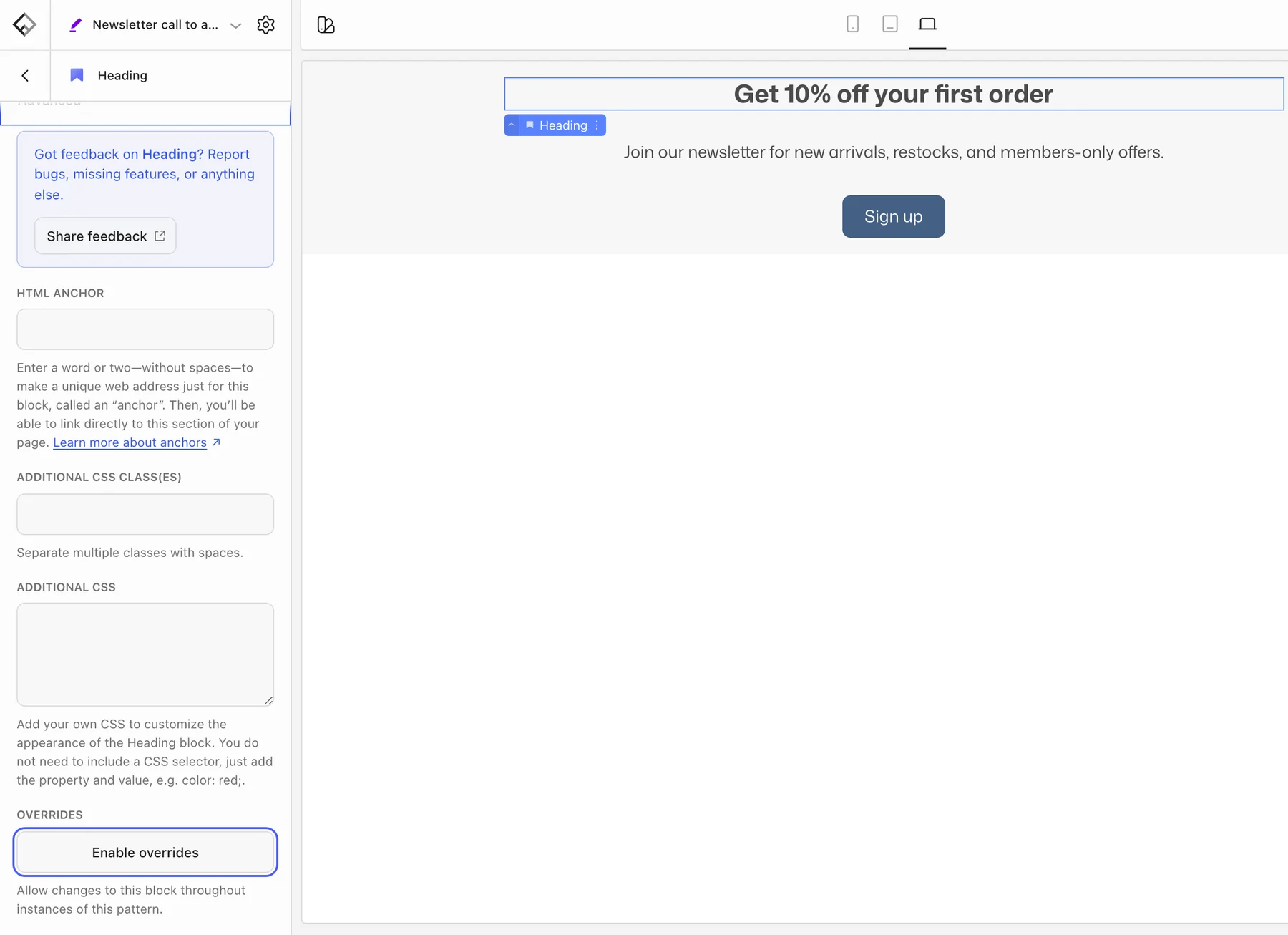Open the pattern title dropdown chevron

pos(235,25)
